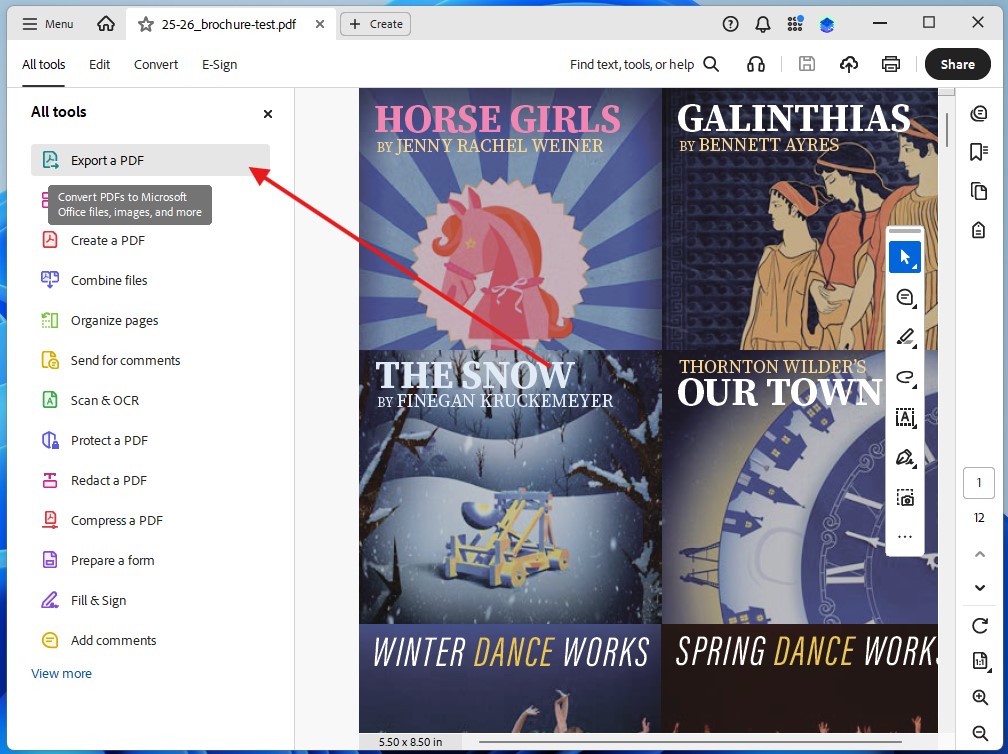The image size is (1008, 754).
Task: Upload the file to cloud storage
Action: 848,63
